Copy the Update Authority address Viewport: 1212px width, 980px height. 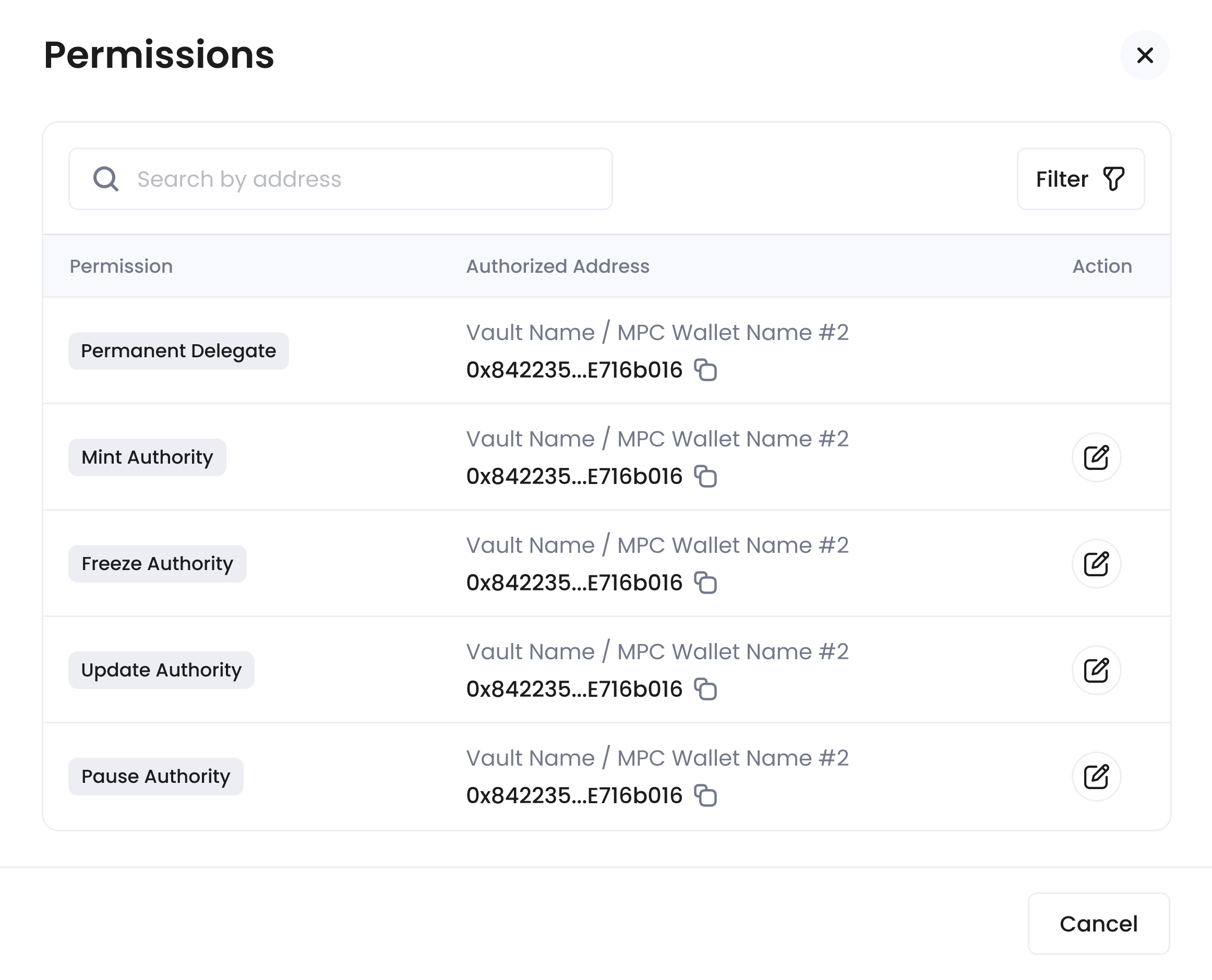[706, 688]
